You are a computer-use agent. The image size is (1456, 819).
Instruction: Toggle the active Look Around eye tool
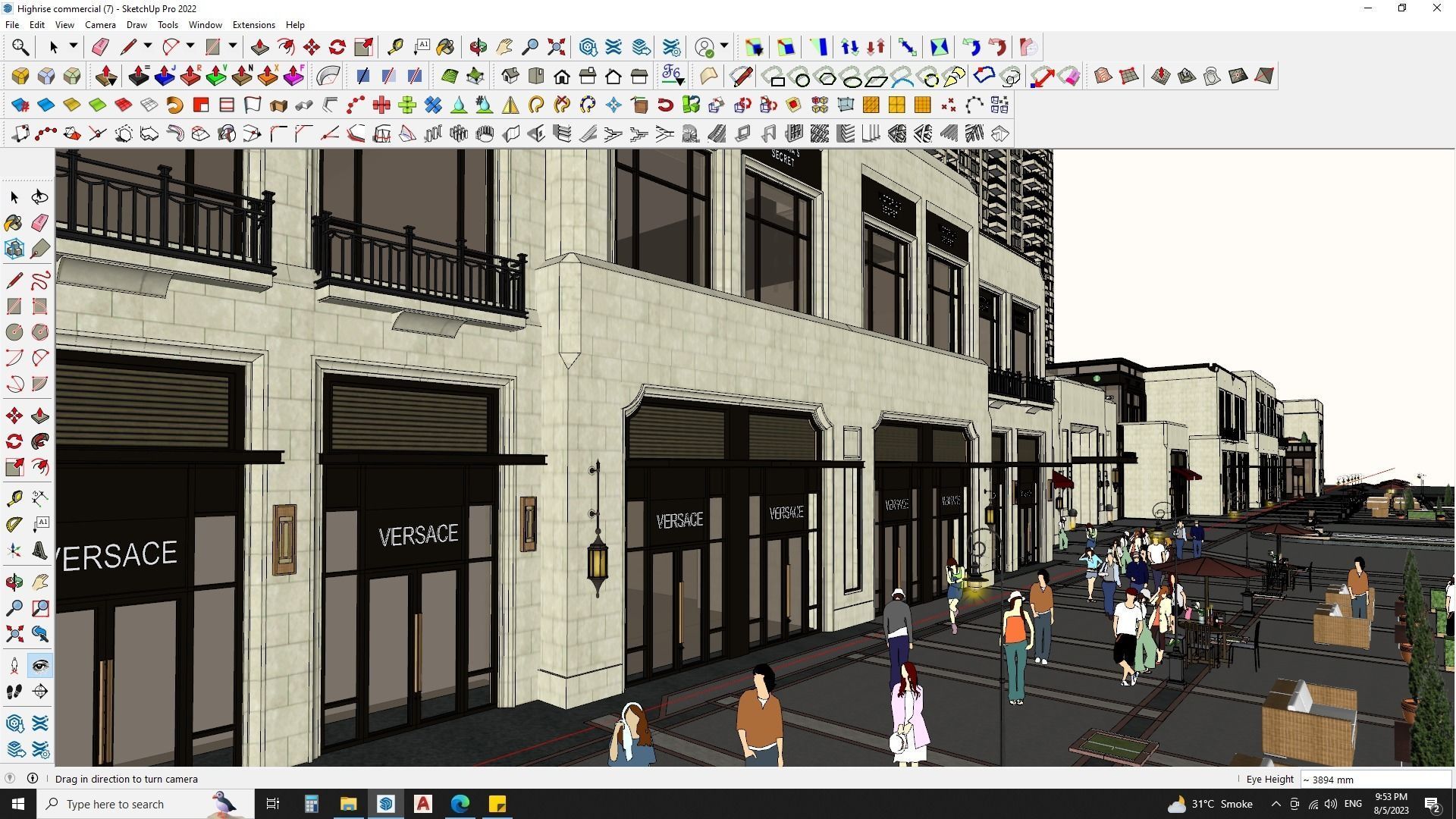tap(40, 666)
